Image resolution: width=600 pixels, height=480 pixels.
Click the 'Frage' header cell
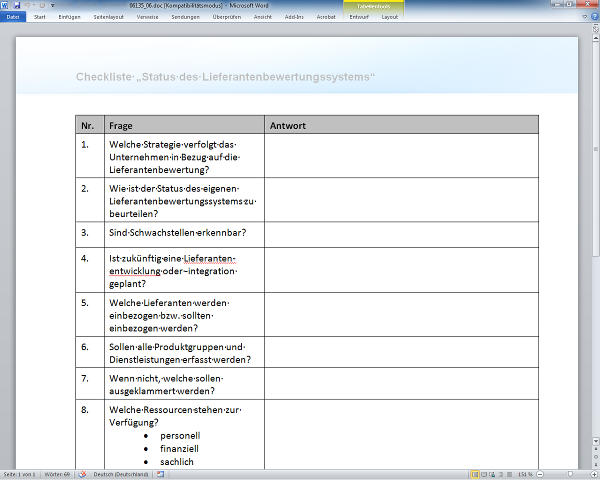click(x=184, y=125)
